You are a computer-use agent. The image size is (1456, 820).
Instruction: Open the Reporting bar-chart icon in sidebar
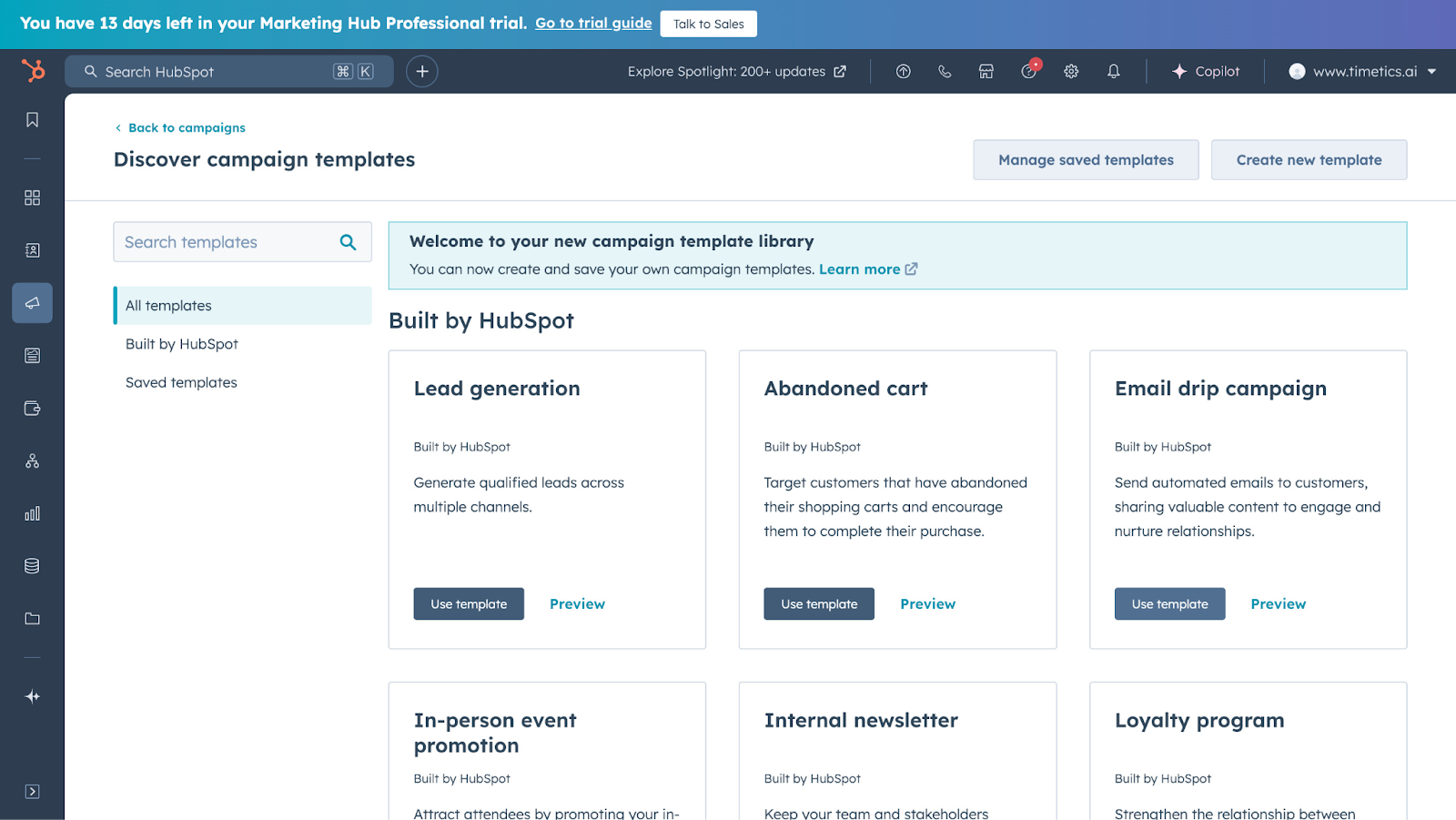coord(32,512)
